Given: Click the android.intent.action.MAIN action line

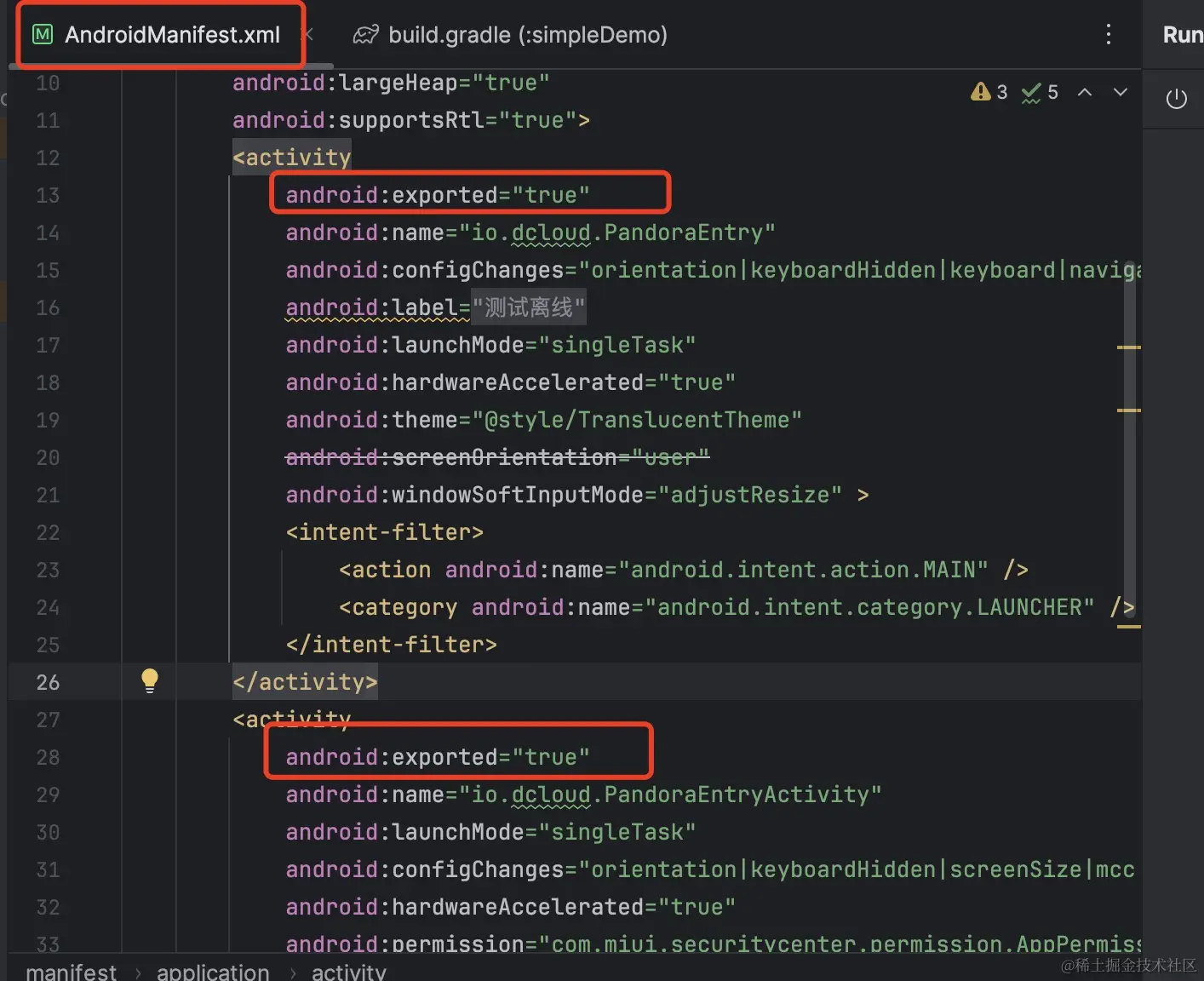Looking at the screenshot, I should tap(684, 570).
